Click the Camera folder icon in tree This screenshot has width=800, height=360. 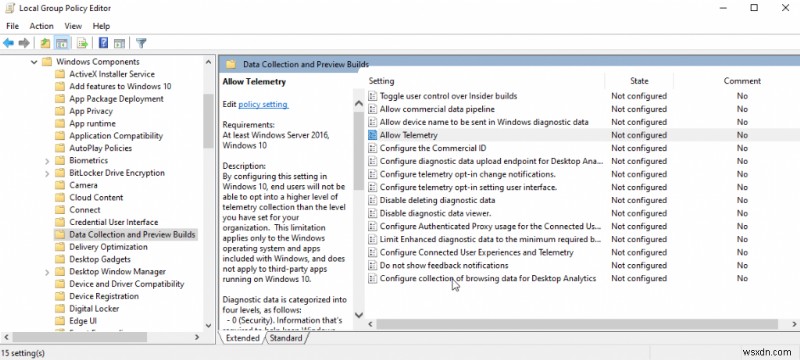(x=60, y=185)
